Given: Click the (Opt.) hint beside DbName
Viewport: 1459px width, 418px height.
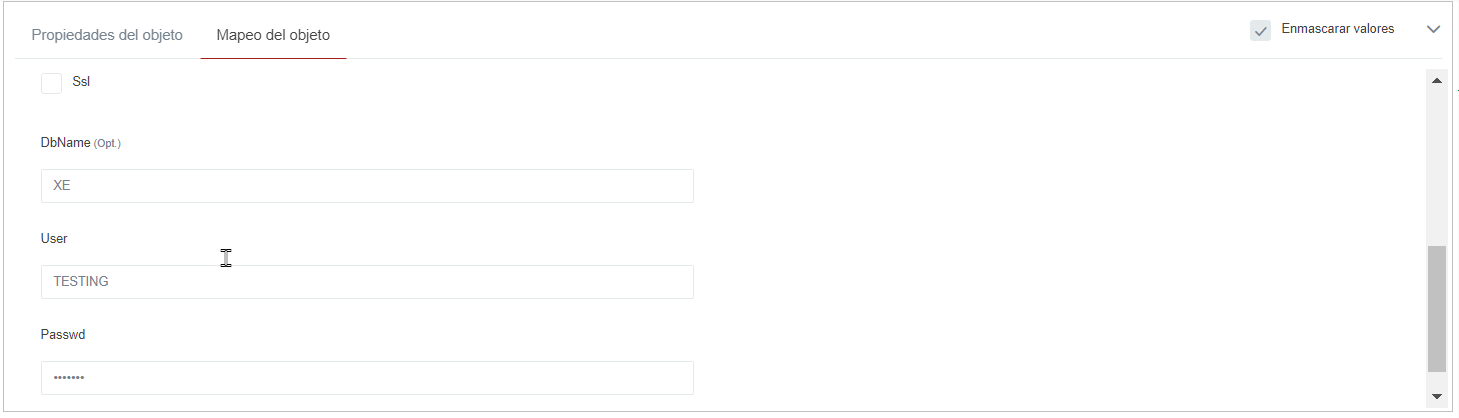Looking at the screenshot, I should click(107, 144).
